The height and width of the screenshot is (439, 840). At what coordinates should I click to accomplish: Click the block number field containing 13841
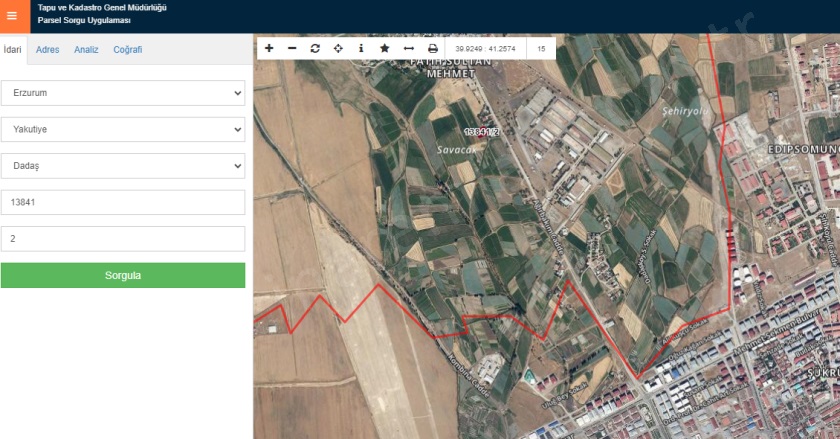[x=123, y=202]
